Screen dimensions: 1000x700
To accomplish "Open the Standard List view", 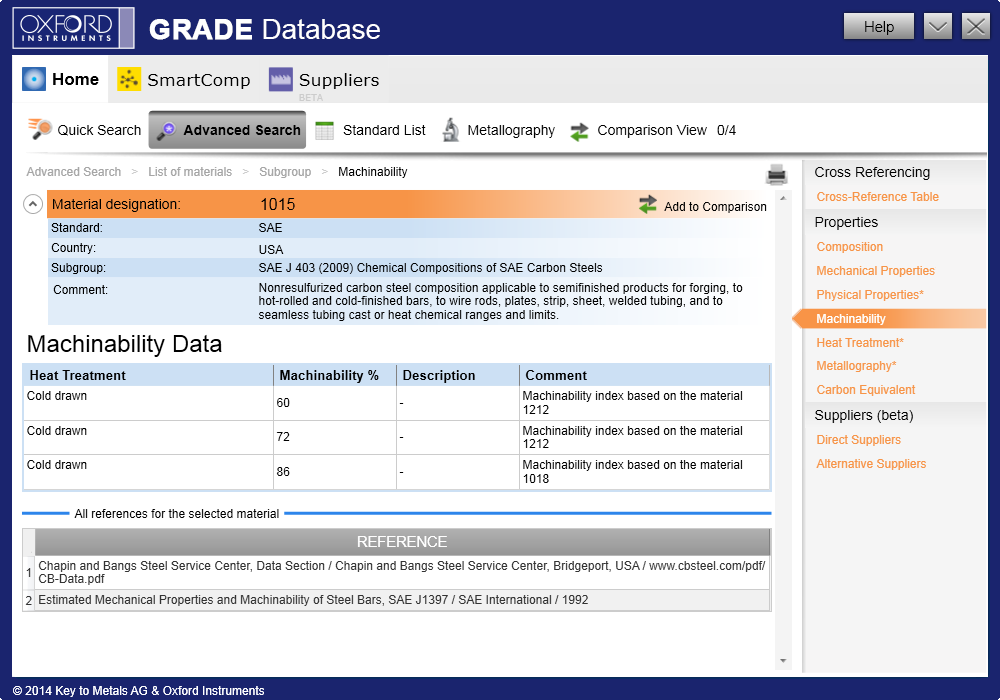I will pyautogui.click(x=370, y=130).
